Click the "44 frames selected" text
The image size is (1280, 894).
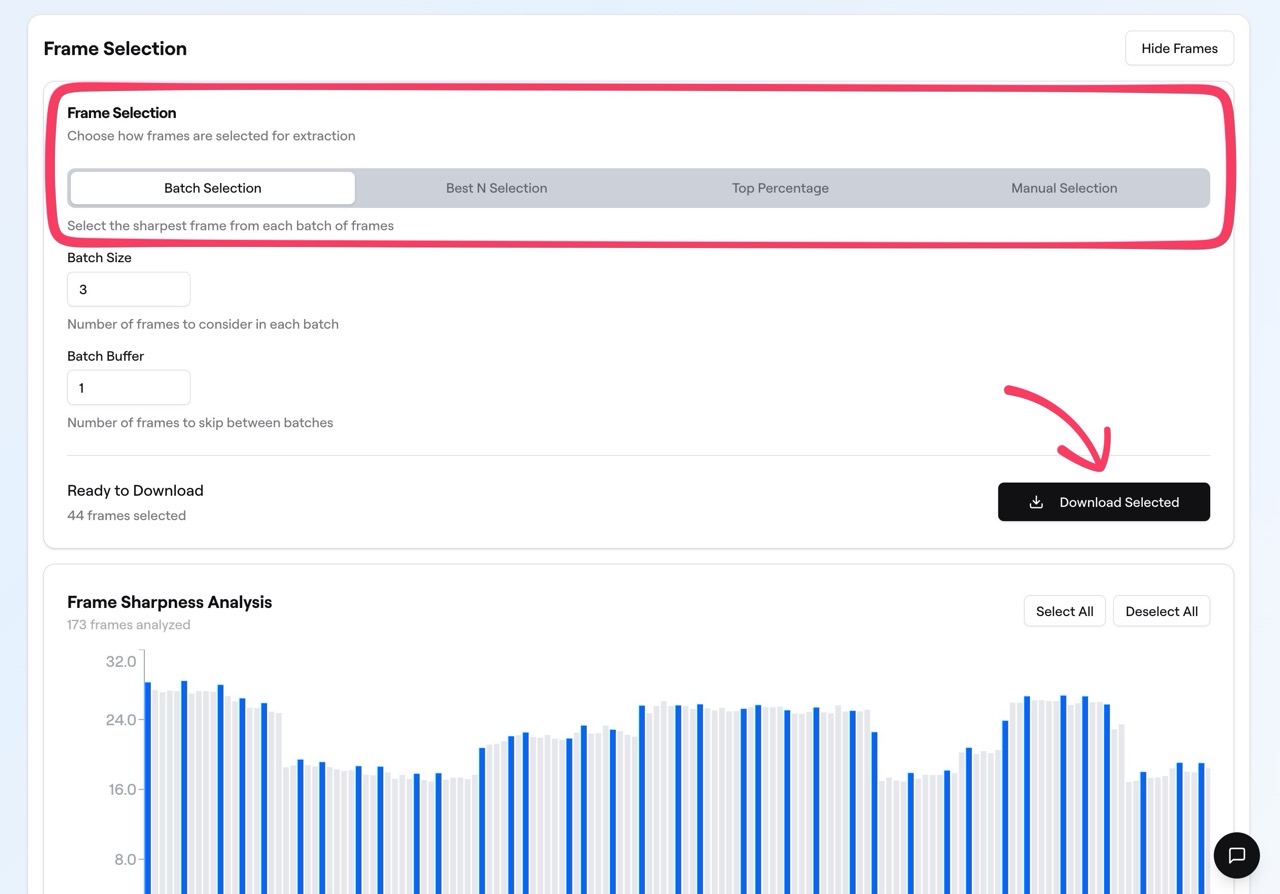126,516
